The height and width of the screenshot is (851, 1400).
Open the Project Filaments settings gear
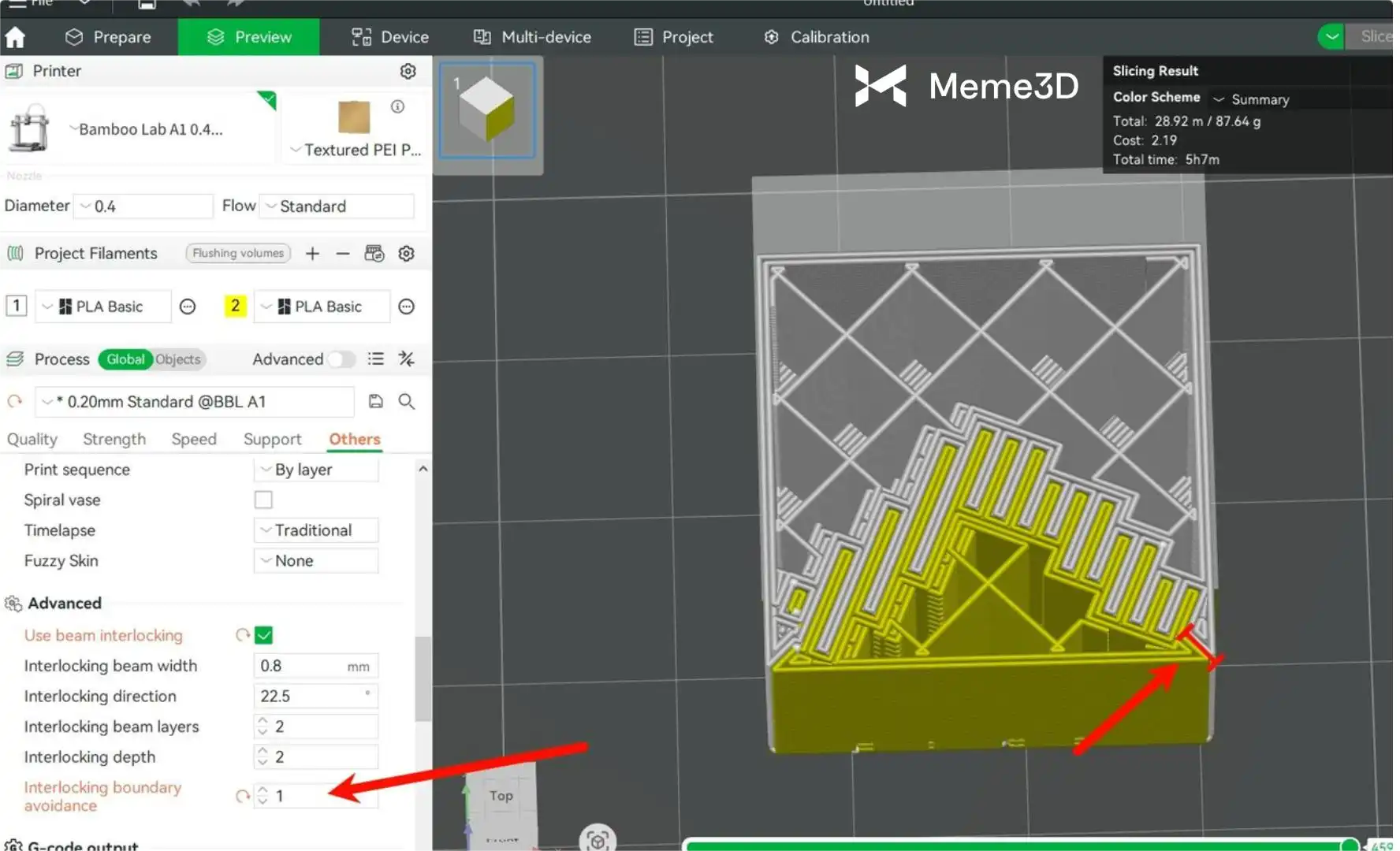click(x=406, y=254)
